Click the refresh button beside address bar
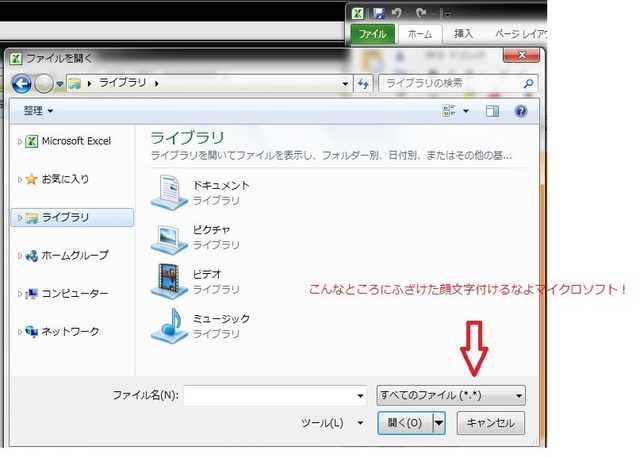The height and width of the screenshot is (458, 640). tap(363, 84)
